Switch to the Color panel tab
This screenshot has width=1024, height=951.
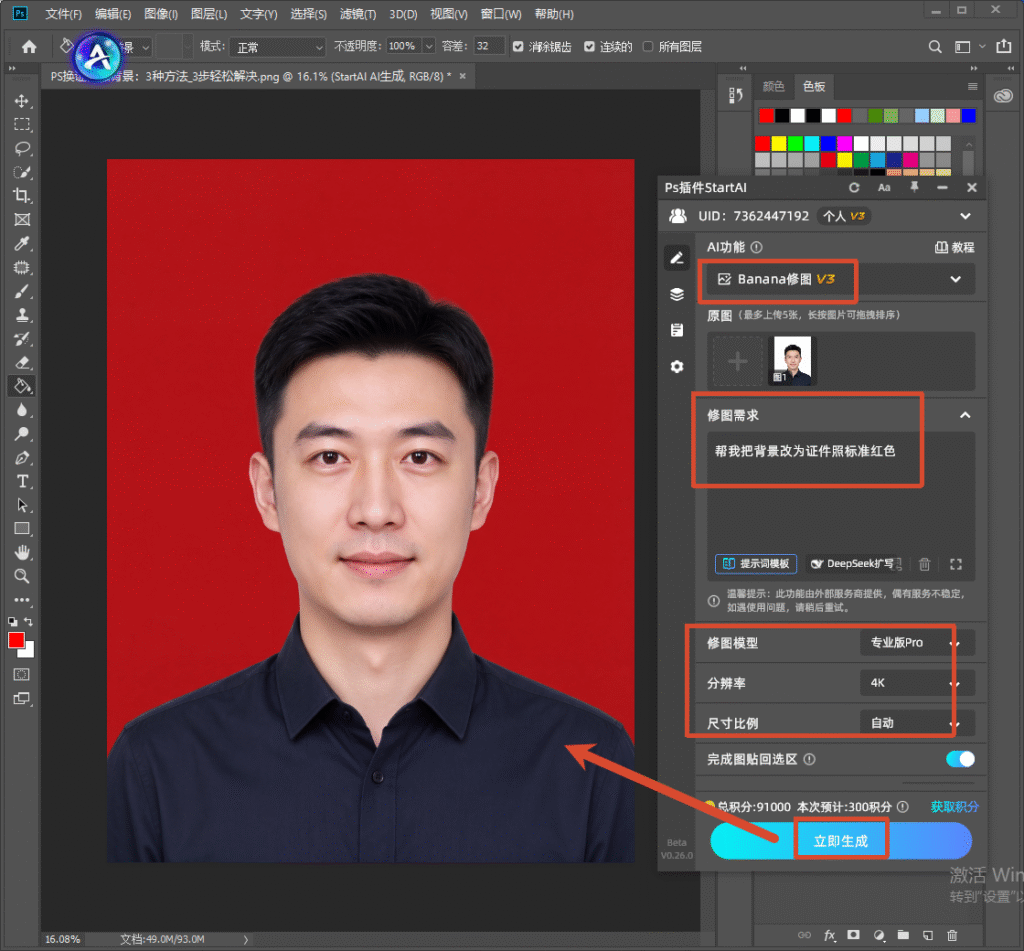pyautogui.click(x=773, y=87)
